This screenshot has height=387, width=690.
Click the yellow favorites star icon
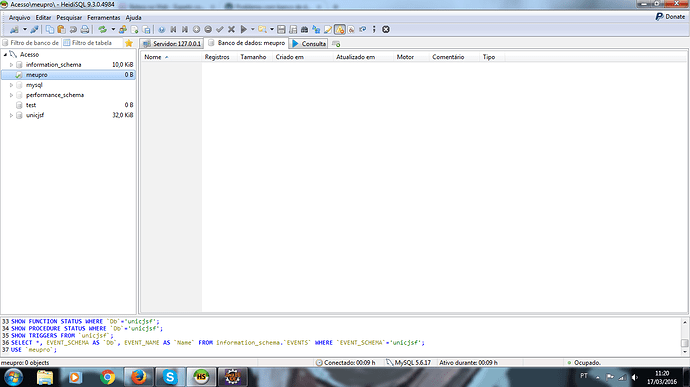coord(128,43)
